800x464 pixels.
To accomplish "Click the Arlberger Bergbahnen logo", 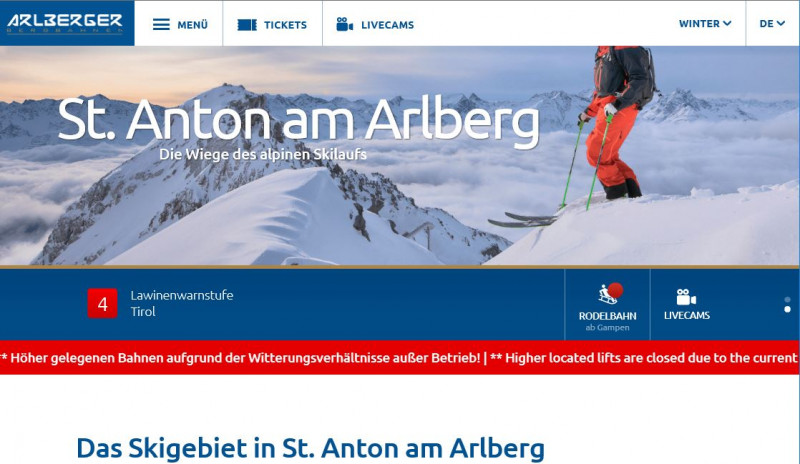I will coord(65,23).
